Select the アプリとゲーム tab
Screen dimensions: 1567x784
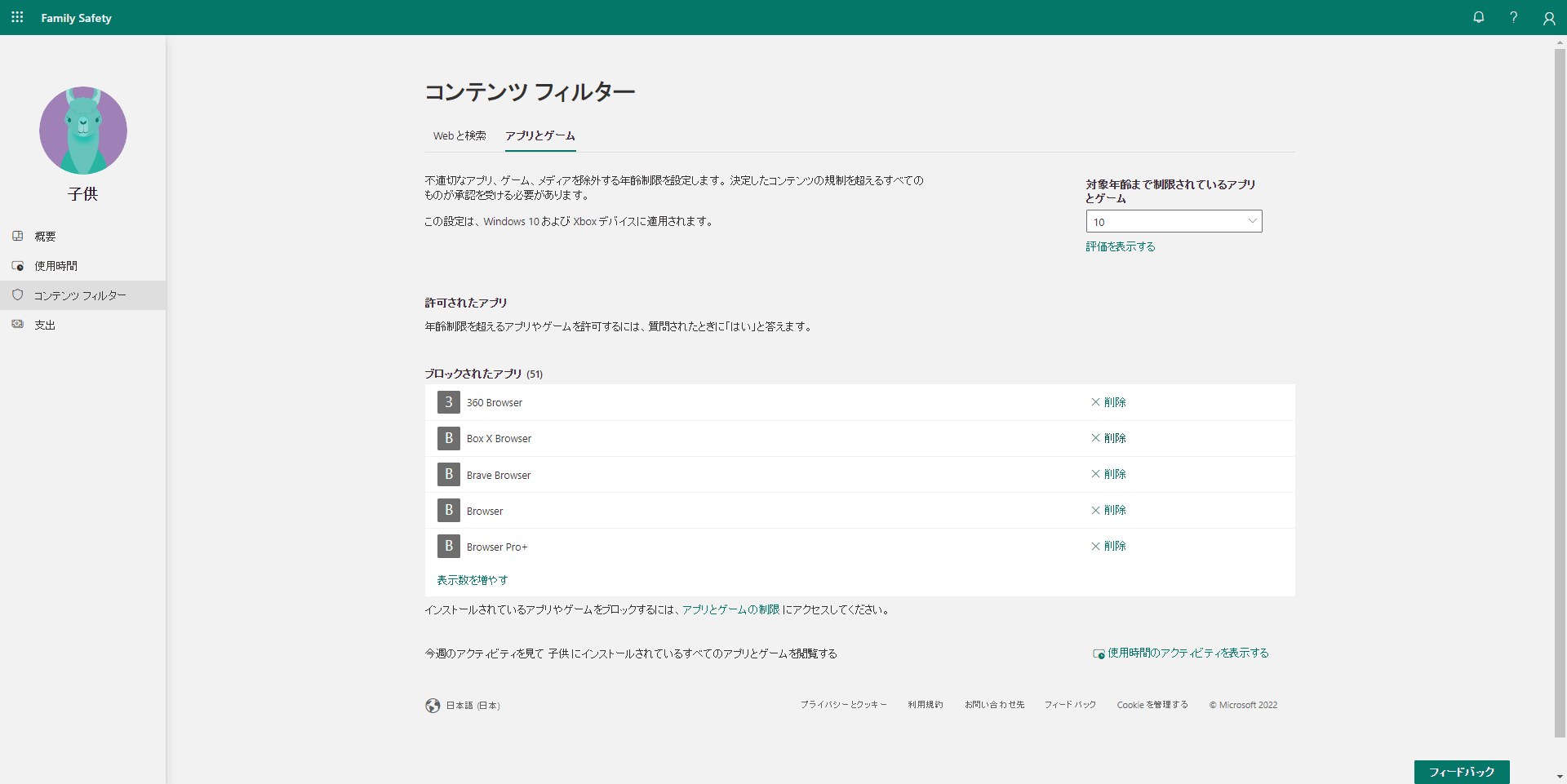point(540,135)
